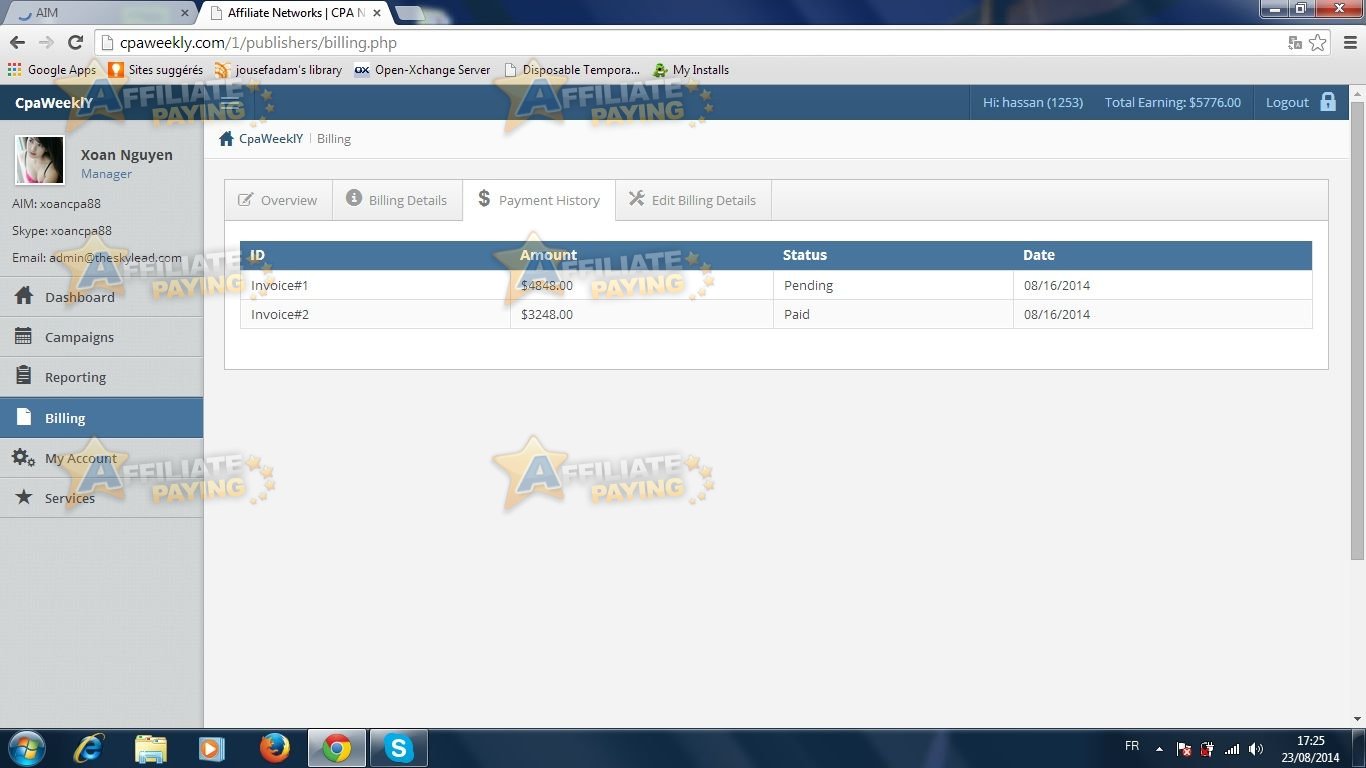Viewport: 1366px width, 768px height.
Task: Show hidden tray icons arrow
Action: [x=1159, y=749]
